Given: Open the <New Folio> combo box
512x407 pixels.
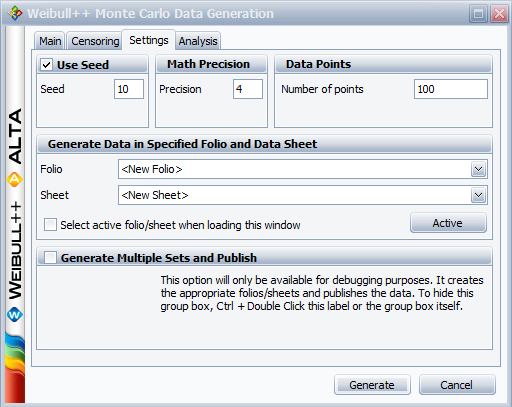Looking at the screenshot, I should pyautogui.click(x=303, y=169).
